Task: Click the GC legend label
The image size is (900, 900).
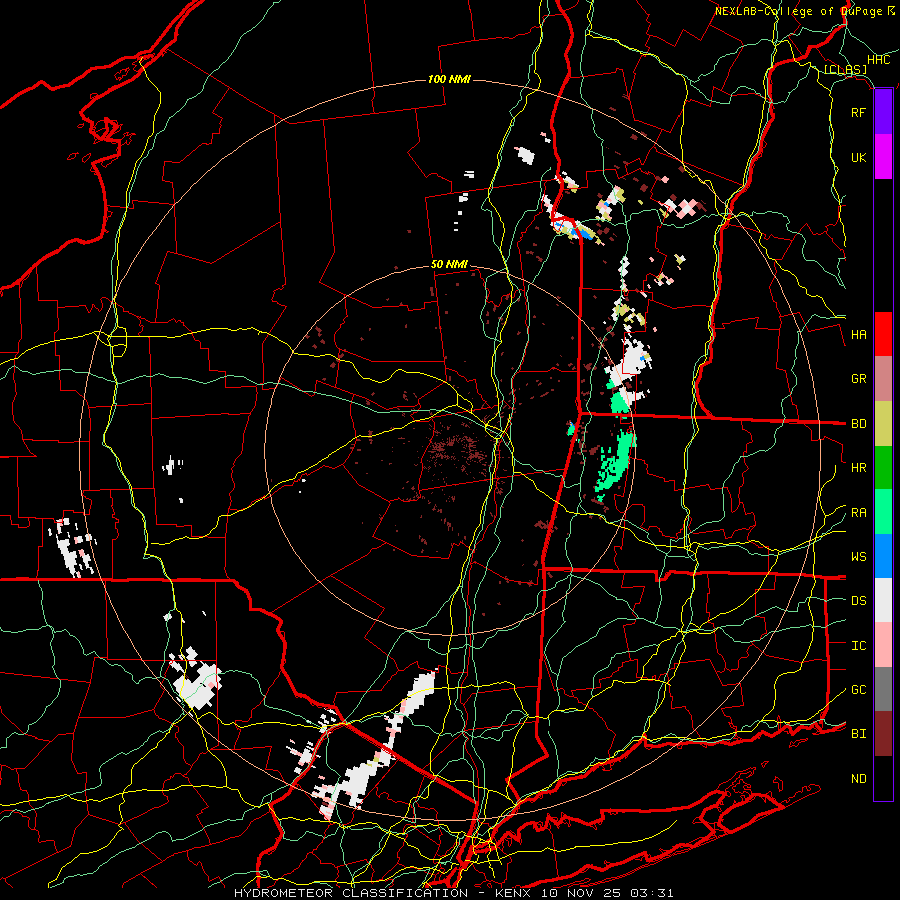Action: pyautogui.click(x=858, y=690)
